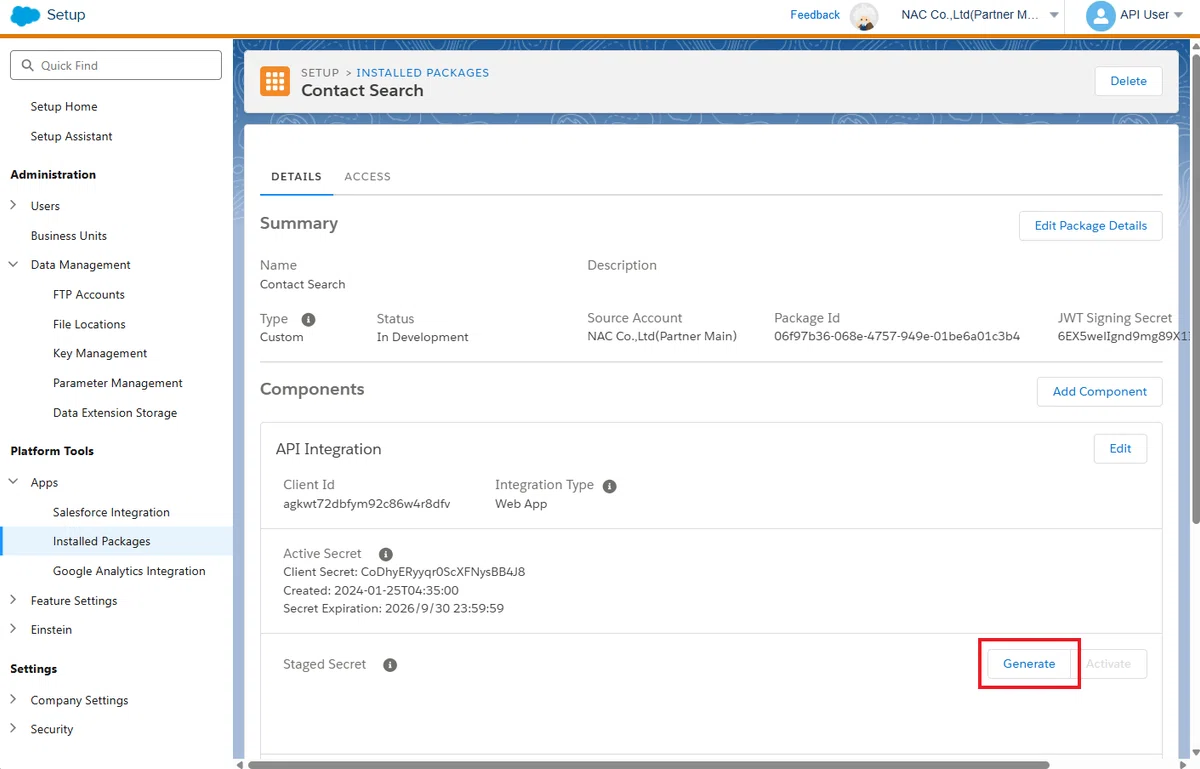Image resolution: width=1200 pixels, height=769 pixels.
Task: Click the Active Secret info icon
Action: (x=386, y=554)
